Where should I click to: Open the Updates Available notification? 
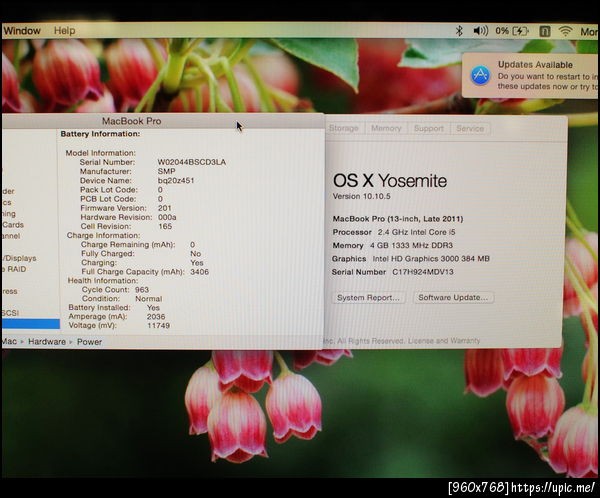coord(531,75)
